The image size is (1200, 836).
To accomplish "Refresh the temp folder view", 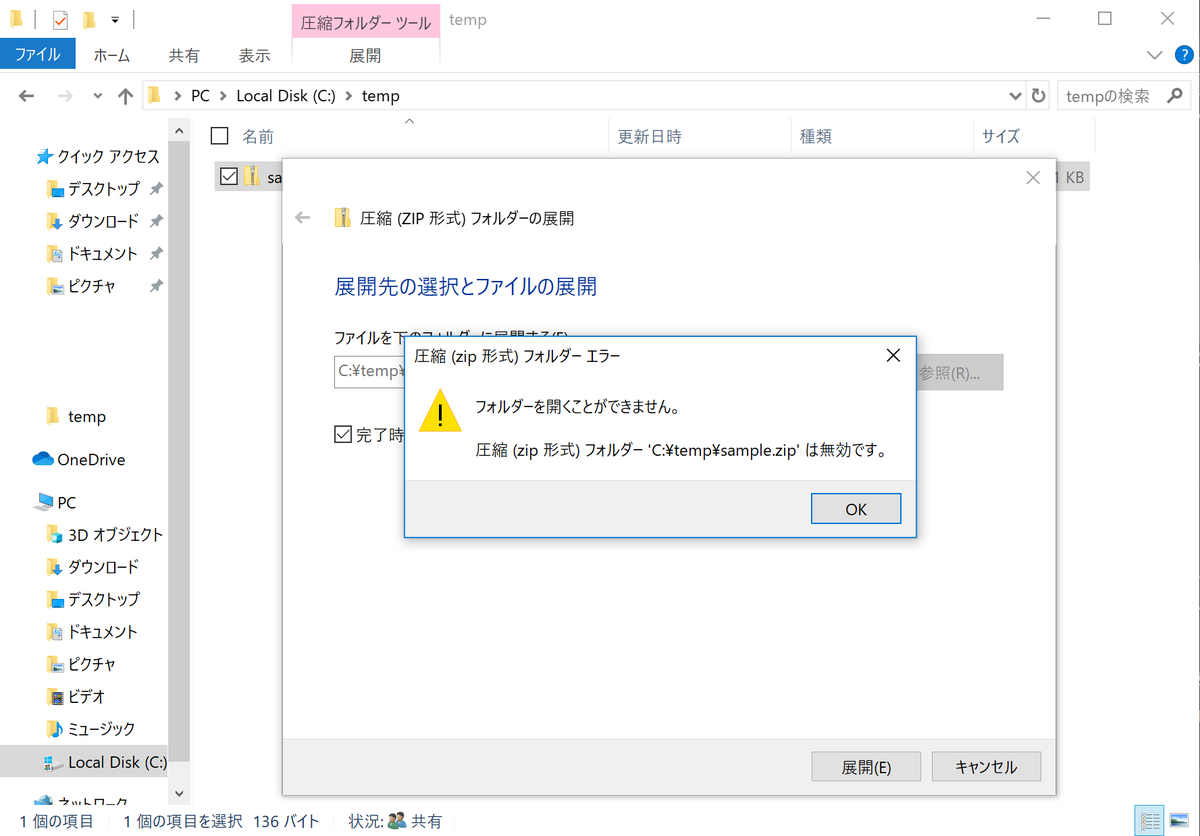I will (x=1038, y=96).
